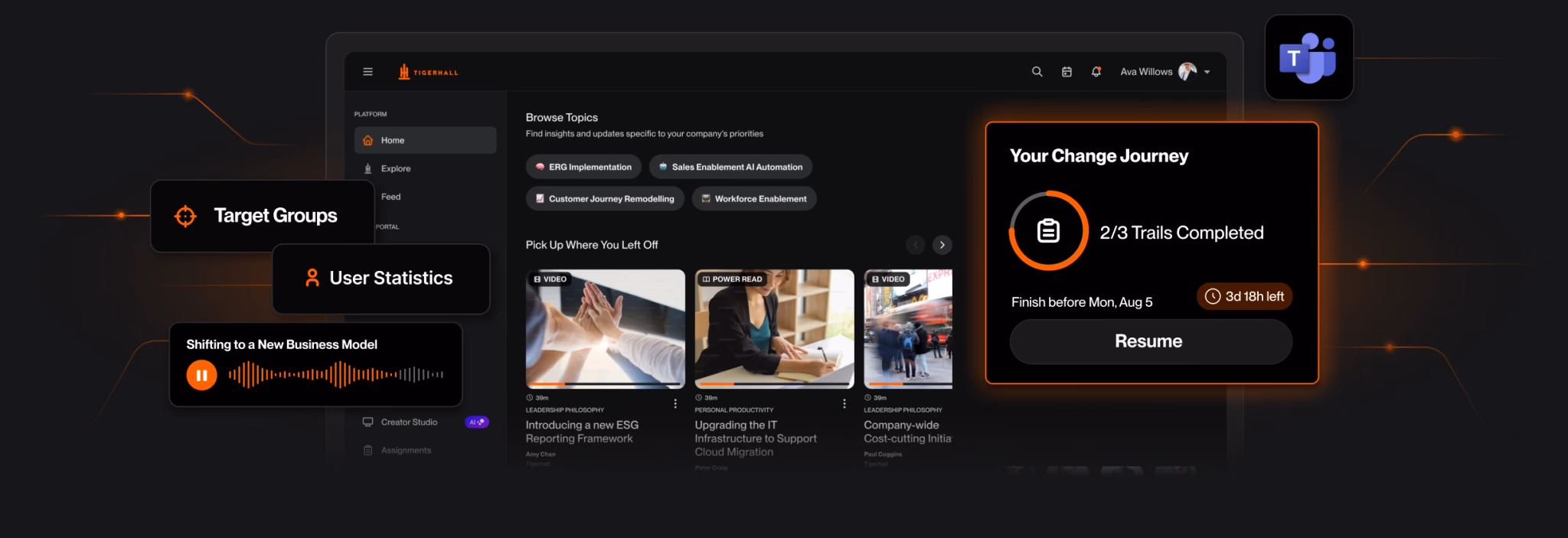The height and width of the screenshot is (538, 1568).
Task: Click the User Statistics person icon
Action: (x=312, y=278)
